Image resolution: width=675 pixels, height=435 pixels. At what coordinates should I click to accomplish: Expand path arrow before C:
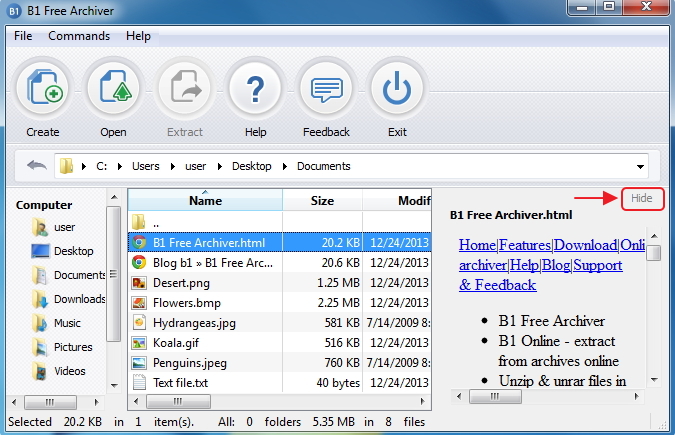(x=84, y=166)
